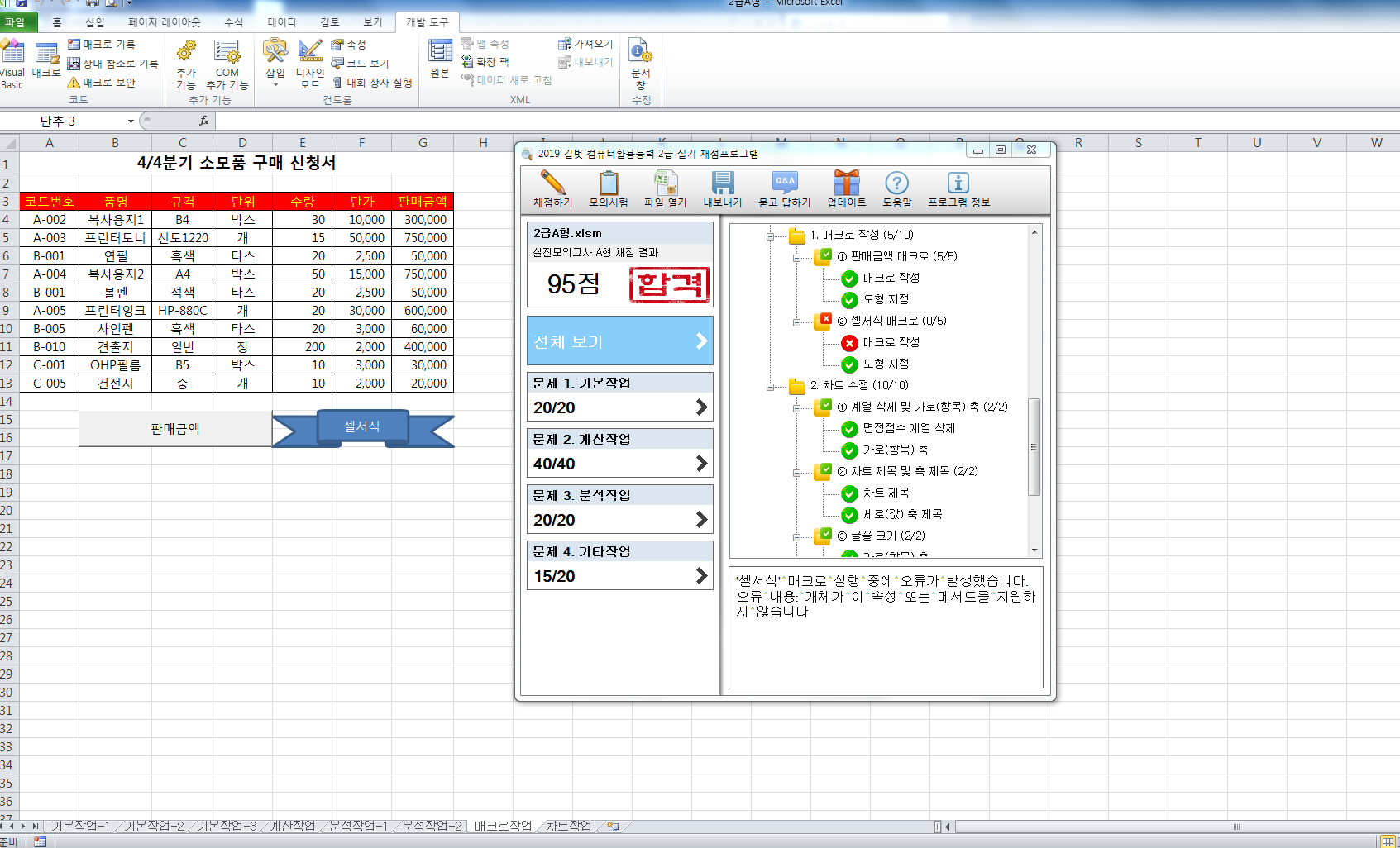This screenshot has height=848, width=1400.
Task: Click the formula bar input
Action: 807,121
